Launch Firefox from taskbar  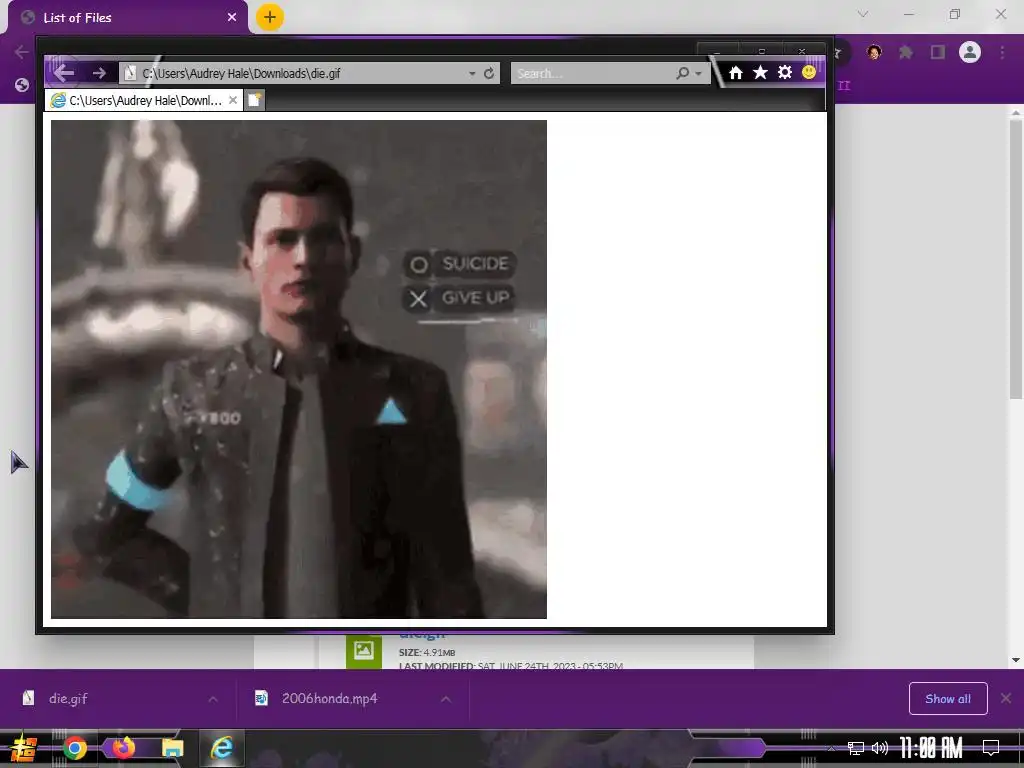[x=123, y=748]
